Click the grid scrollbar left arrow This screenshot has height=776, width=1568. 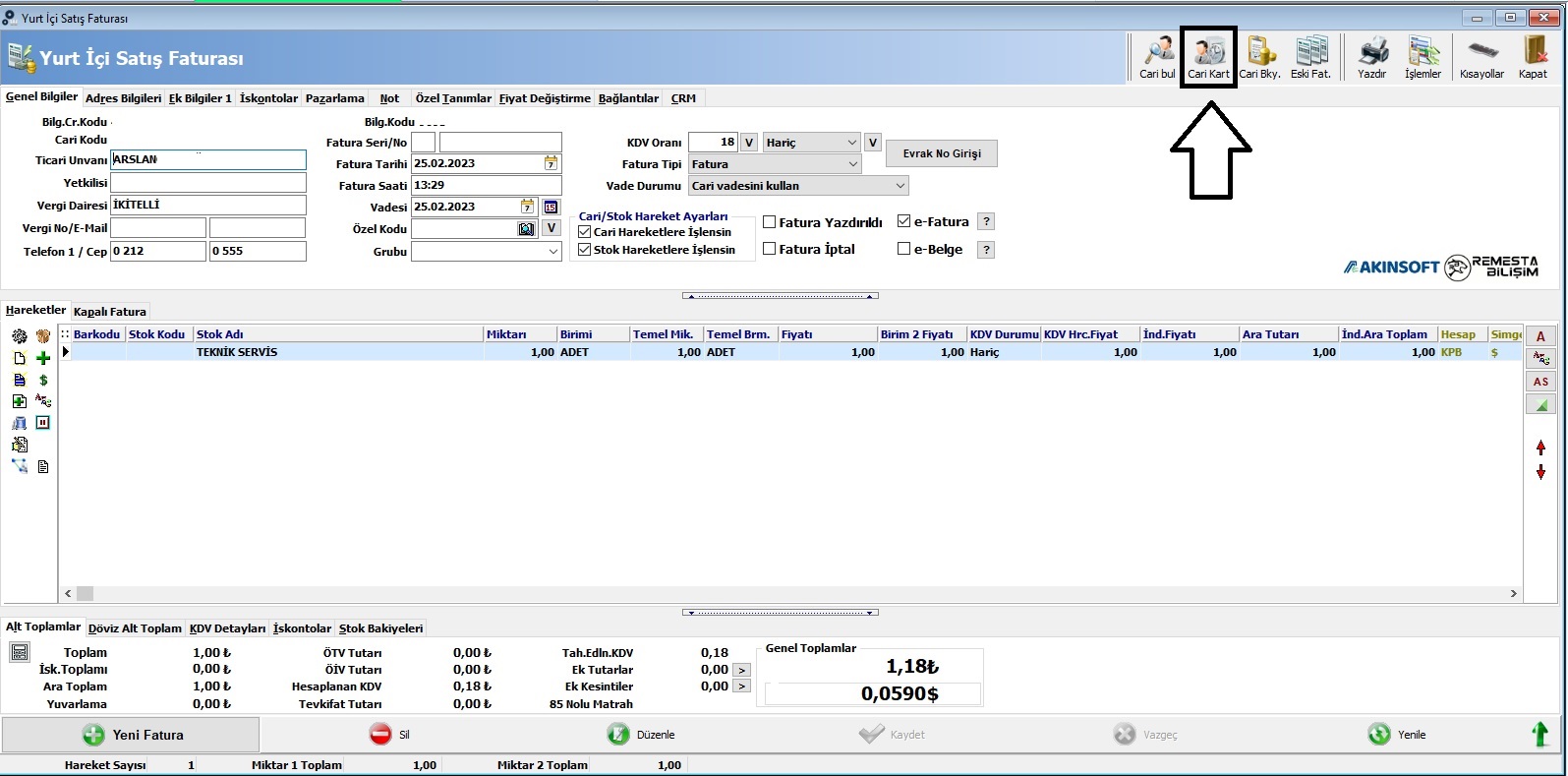68,594
